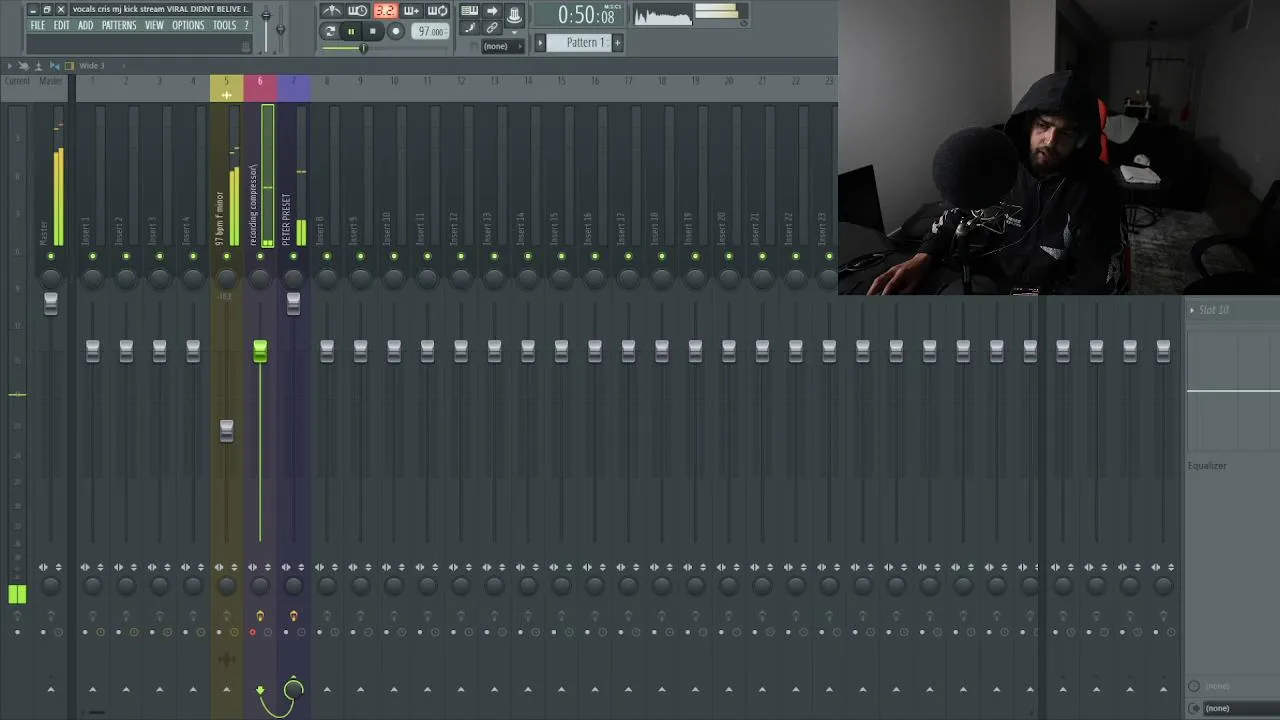Screen dimensions: 1280x720
Task: Open the Wide 3 mixer layout dropdown
Action: 92,66
